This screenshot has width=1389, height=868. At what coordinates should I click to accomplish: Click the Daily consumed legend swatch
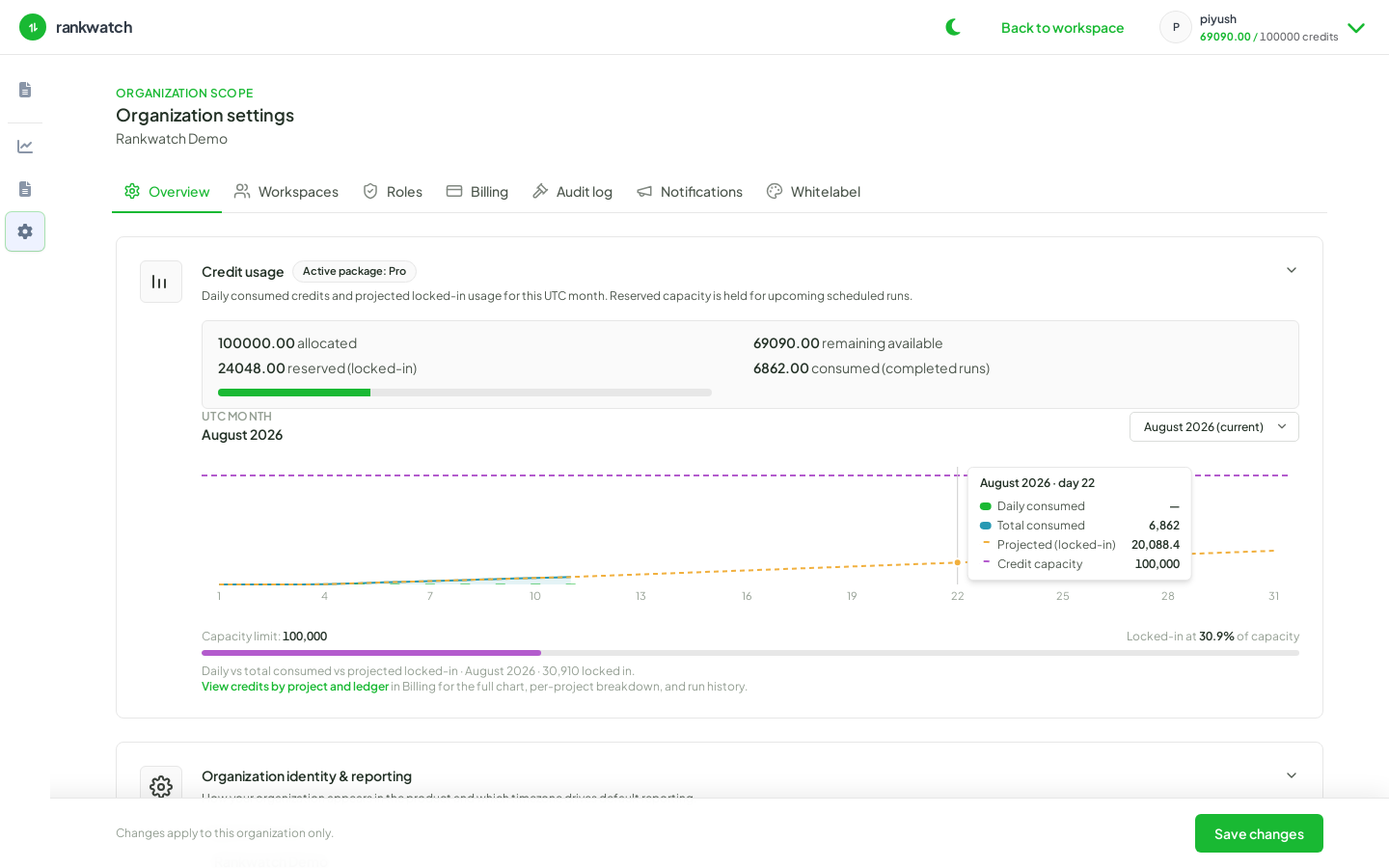tap(986, 506)
